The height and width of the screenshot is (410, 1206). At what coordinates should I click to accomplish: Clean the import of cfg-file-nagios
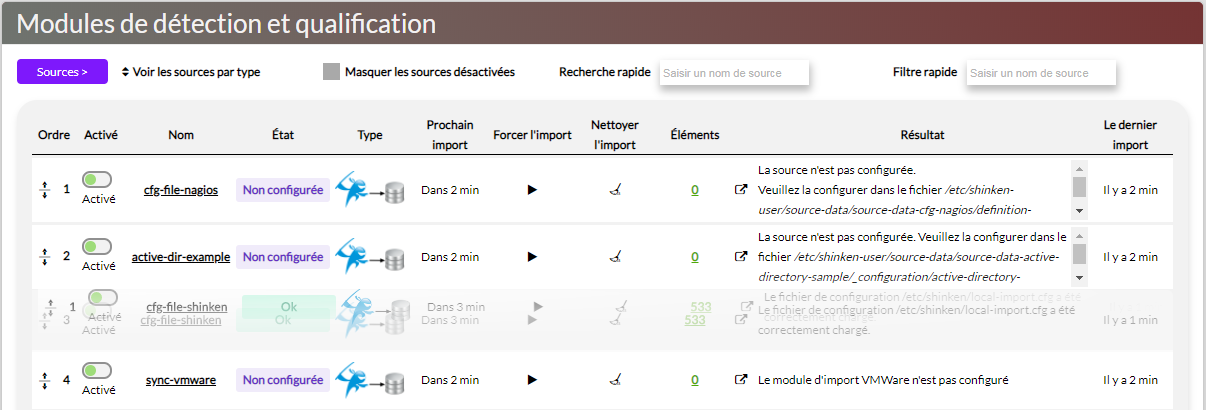click(x=616, y=189)
